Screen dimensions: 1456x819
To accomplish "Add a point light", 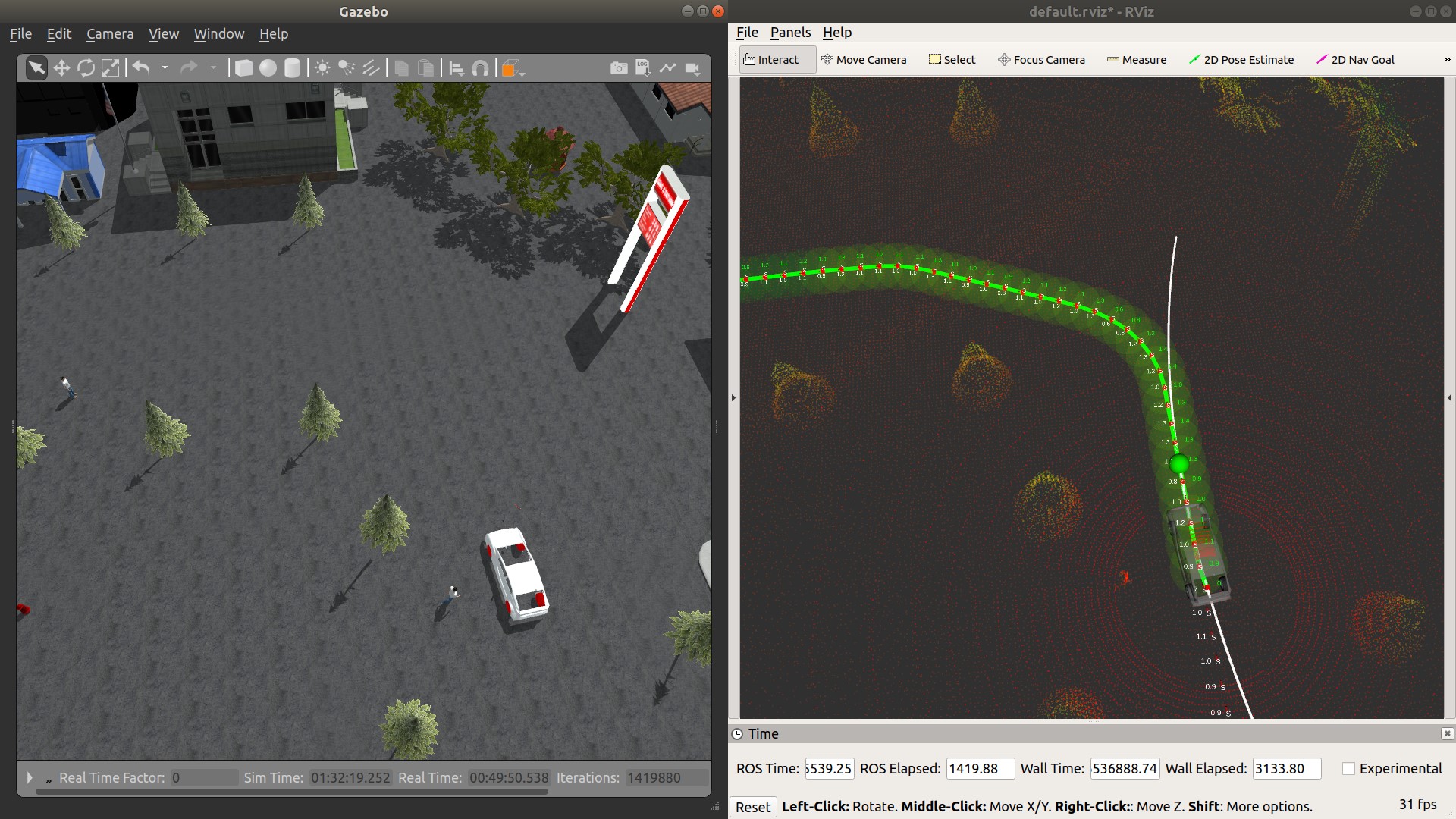I will tap(322, 68).
